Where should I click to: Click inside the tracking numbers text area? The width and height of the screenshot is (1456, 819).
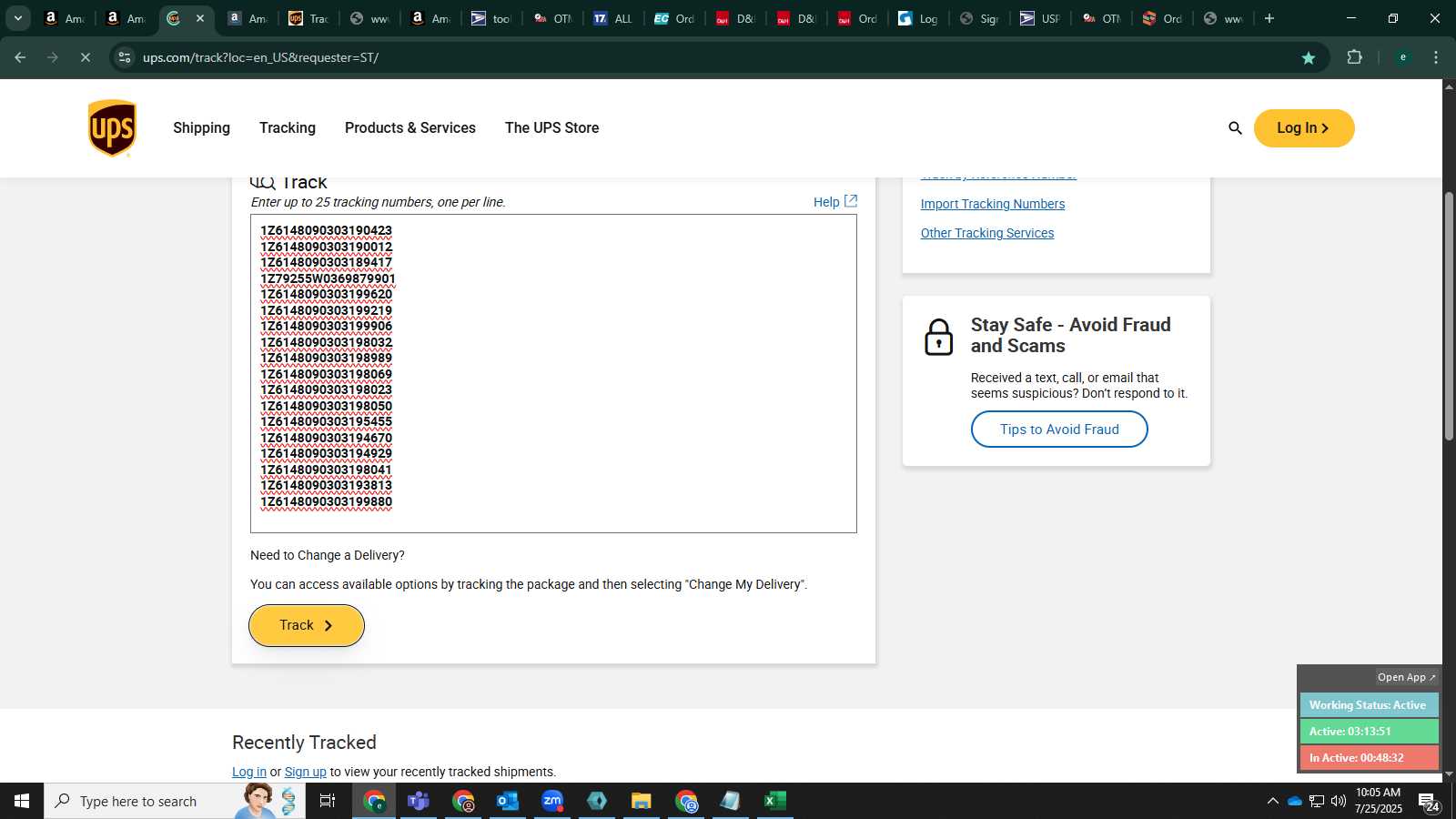(553, 374)
